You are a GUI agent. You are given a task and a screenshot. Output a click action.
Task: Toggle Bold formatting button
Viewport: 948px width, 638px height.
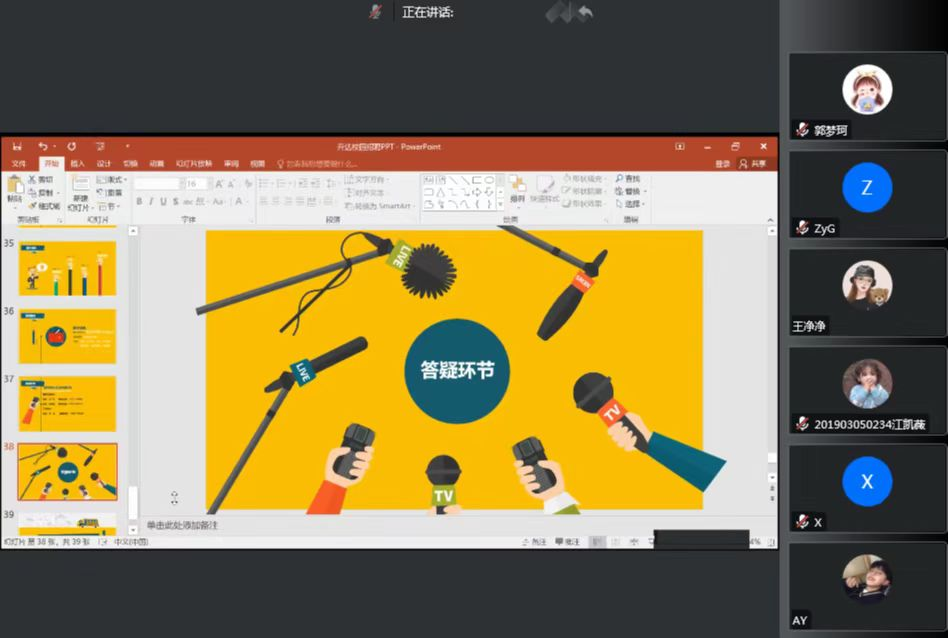pos(138,202)
